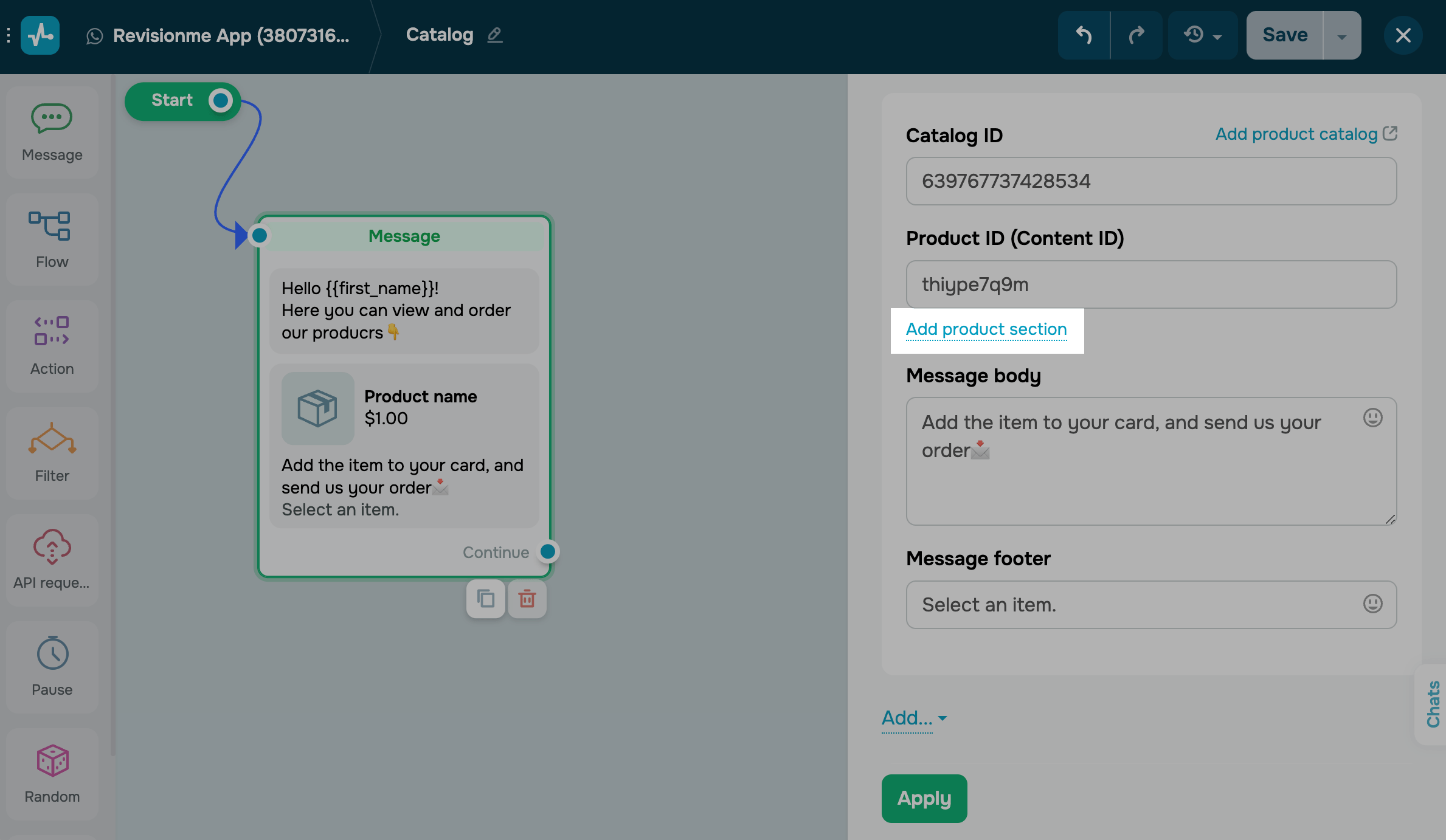Select the Flow element icon
This screenshot has width=1446, height=840.
click(x=50, y=226)
